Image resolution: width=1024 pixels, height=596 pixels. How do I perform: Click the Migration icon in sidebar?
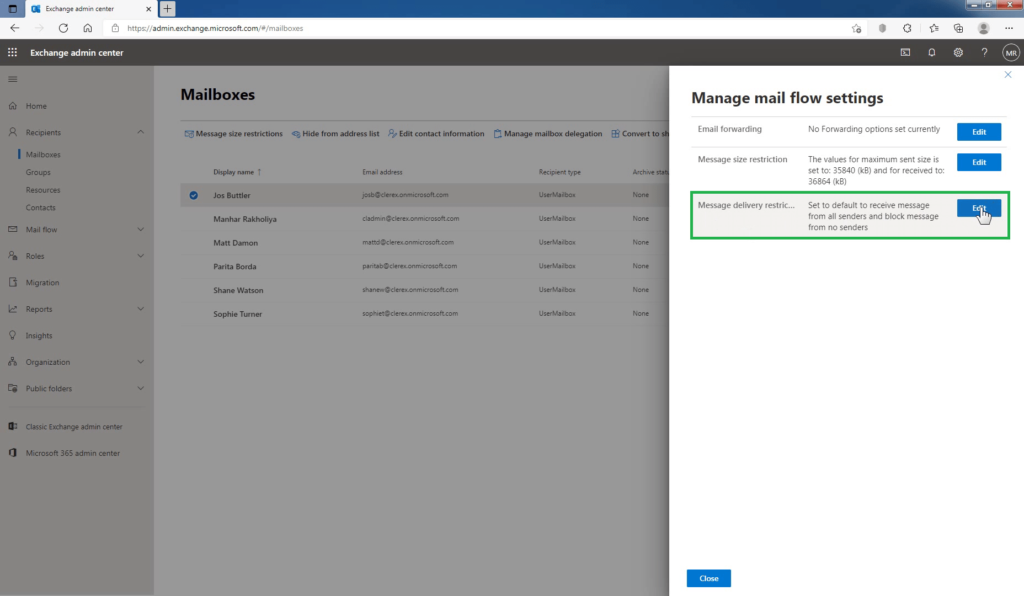[12, 283]
